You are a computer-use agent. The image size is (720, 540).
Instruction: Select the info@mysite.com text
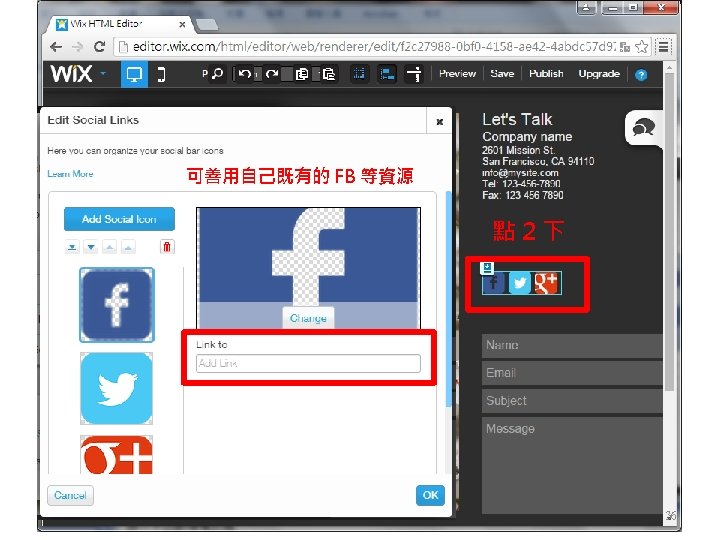[x=520, y=173]
